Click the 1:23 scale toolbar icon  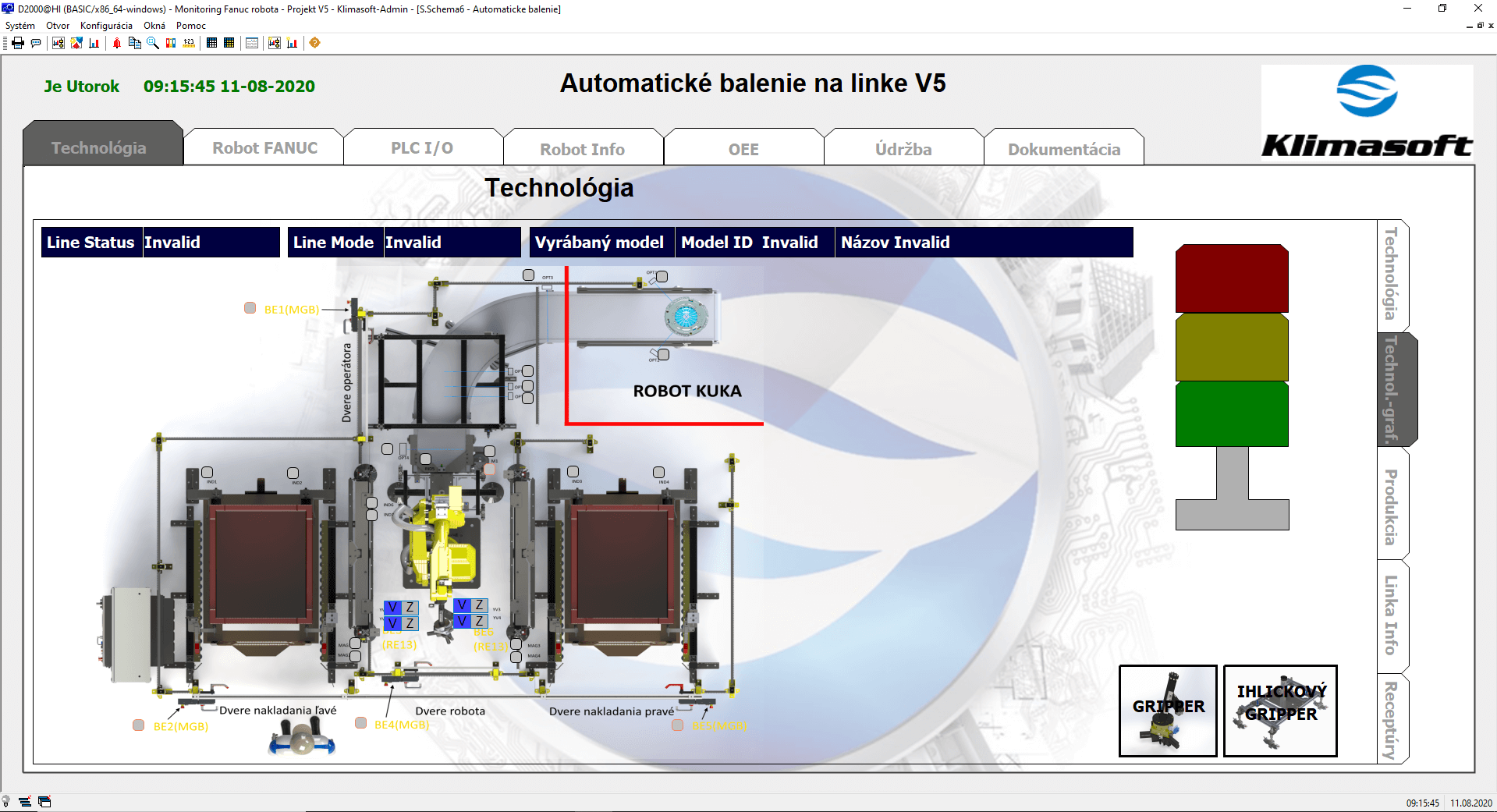pos(189,43)
